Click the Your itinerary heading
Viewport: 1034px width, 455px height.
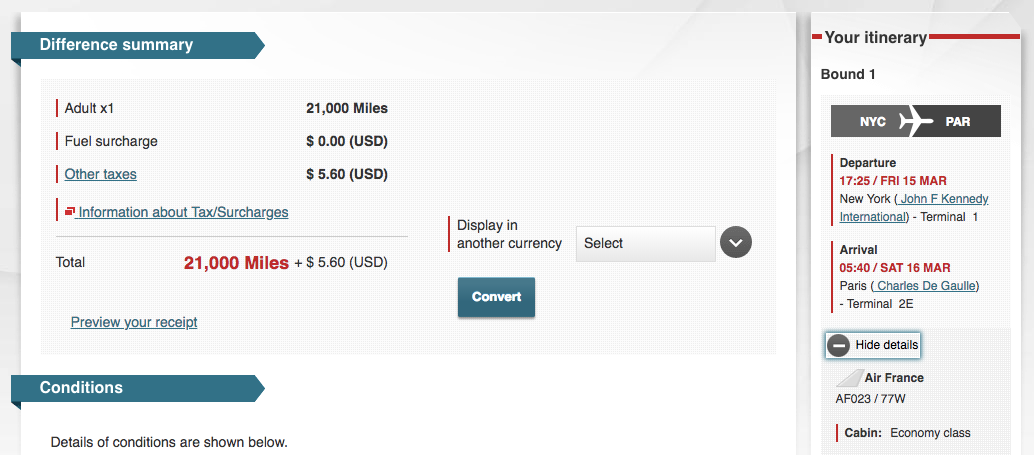pos(875,38)
